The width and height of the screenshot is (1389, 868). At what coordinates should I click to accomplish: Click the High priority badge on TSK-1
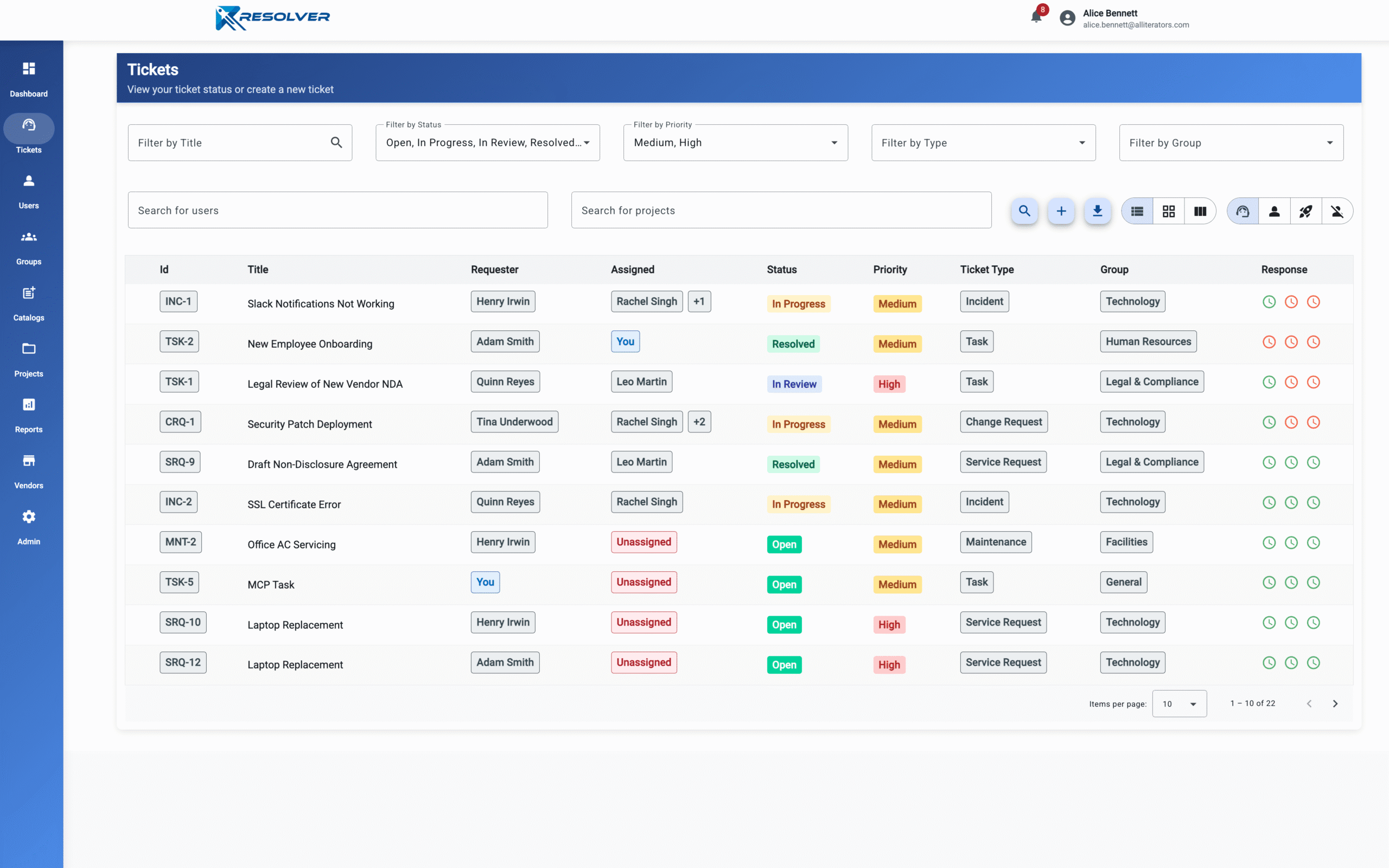pos(889,384)
